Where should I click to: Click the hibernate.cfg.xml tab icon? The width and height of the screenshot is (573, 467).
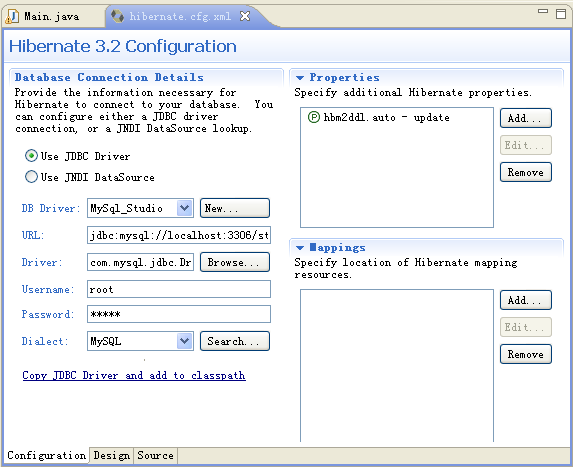click(117, 16)
